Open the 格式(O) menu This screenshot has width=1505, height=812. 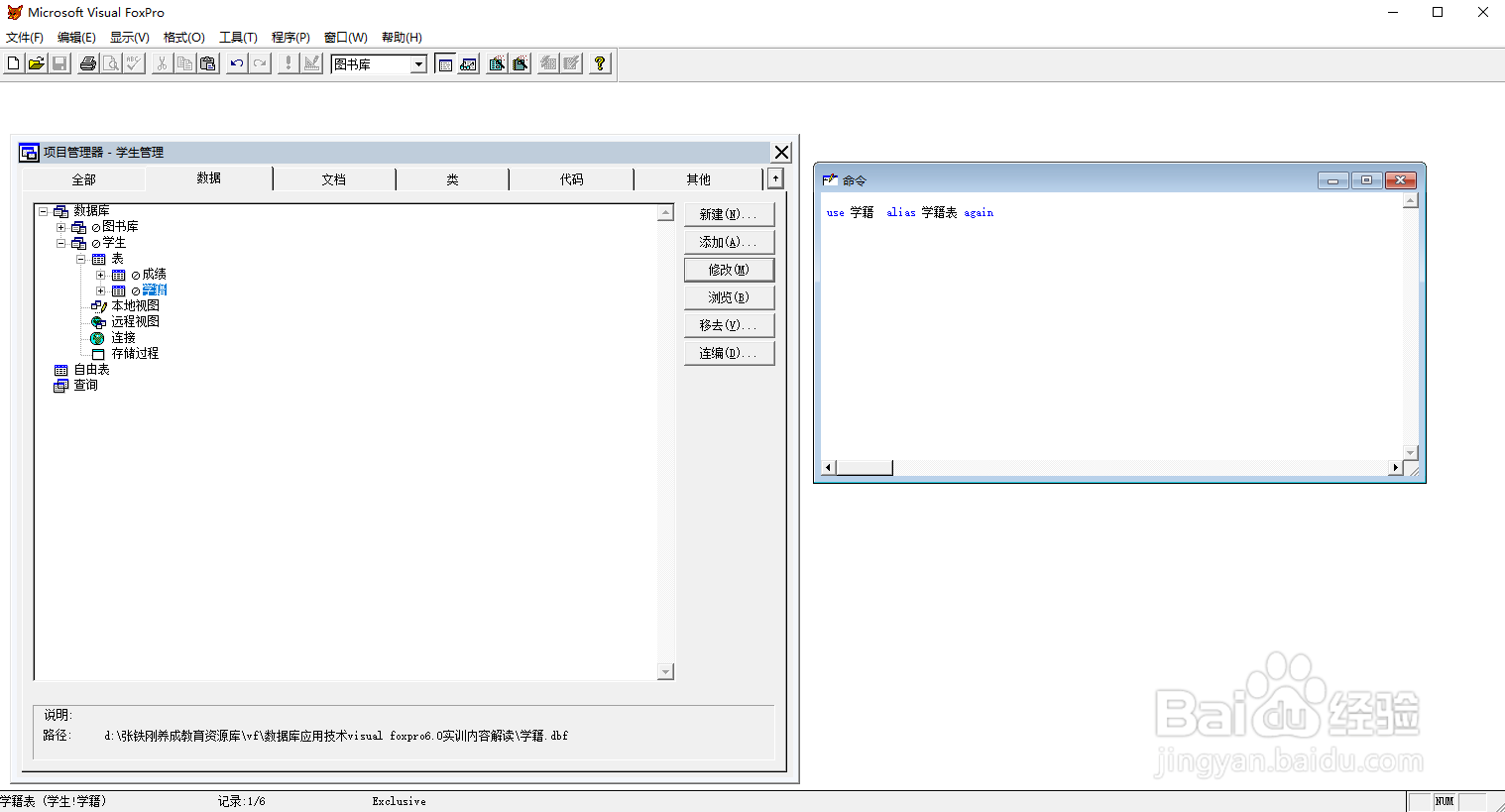coord(183,38)
